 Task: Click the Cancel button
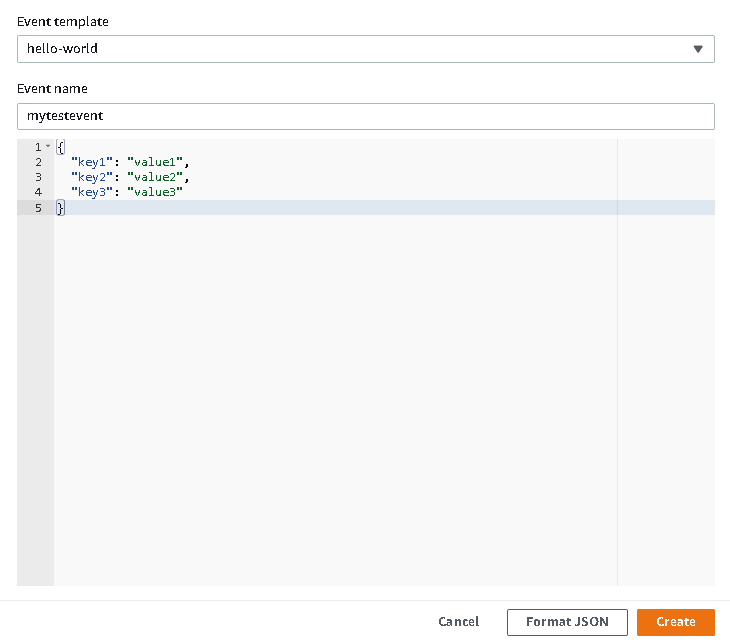click(458, 622)
